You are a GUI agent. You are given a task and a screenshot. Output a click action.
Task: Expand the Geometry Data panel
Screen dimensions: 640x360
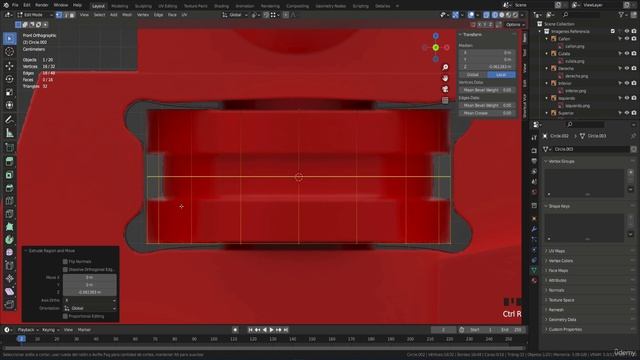562,320
